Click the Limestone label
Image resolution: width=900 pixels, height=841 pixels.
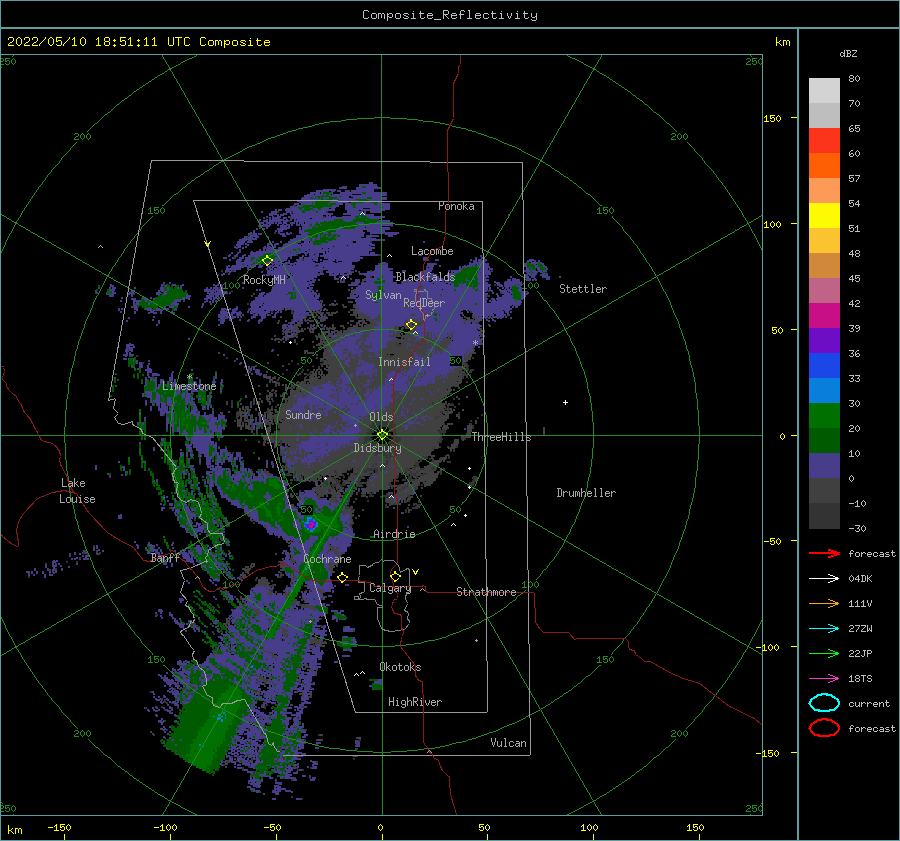pos(189,386)
